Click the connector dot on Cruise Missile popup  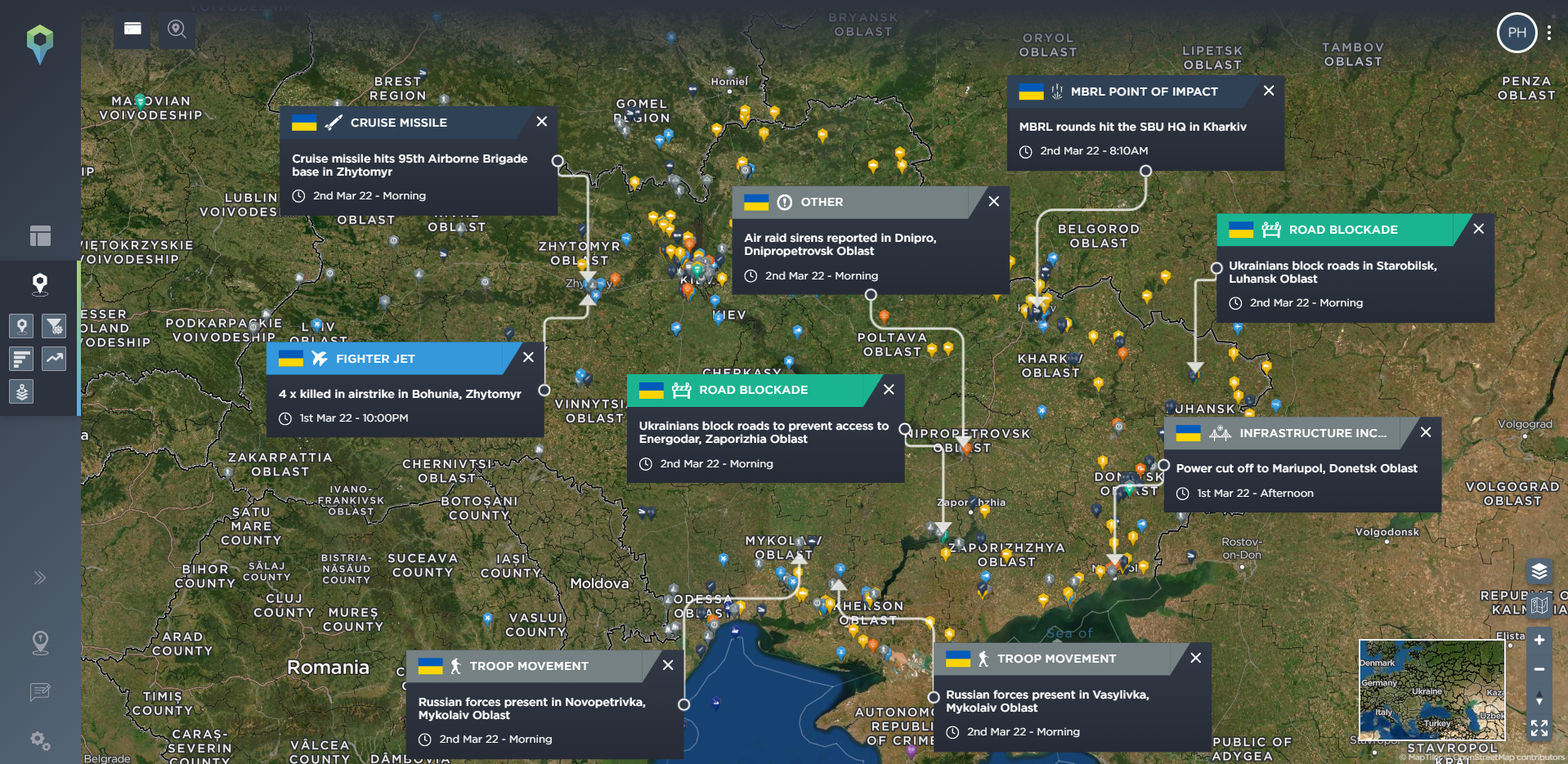tap(558, 161)
